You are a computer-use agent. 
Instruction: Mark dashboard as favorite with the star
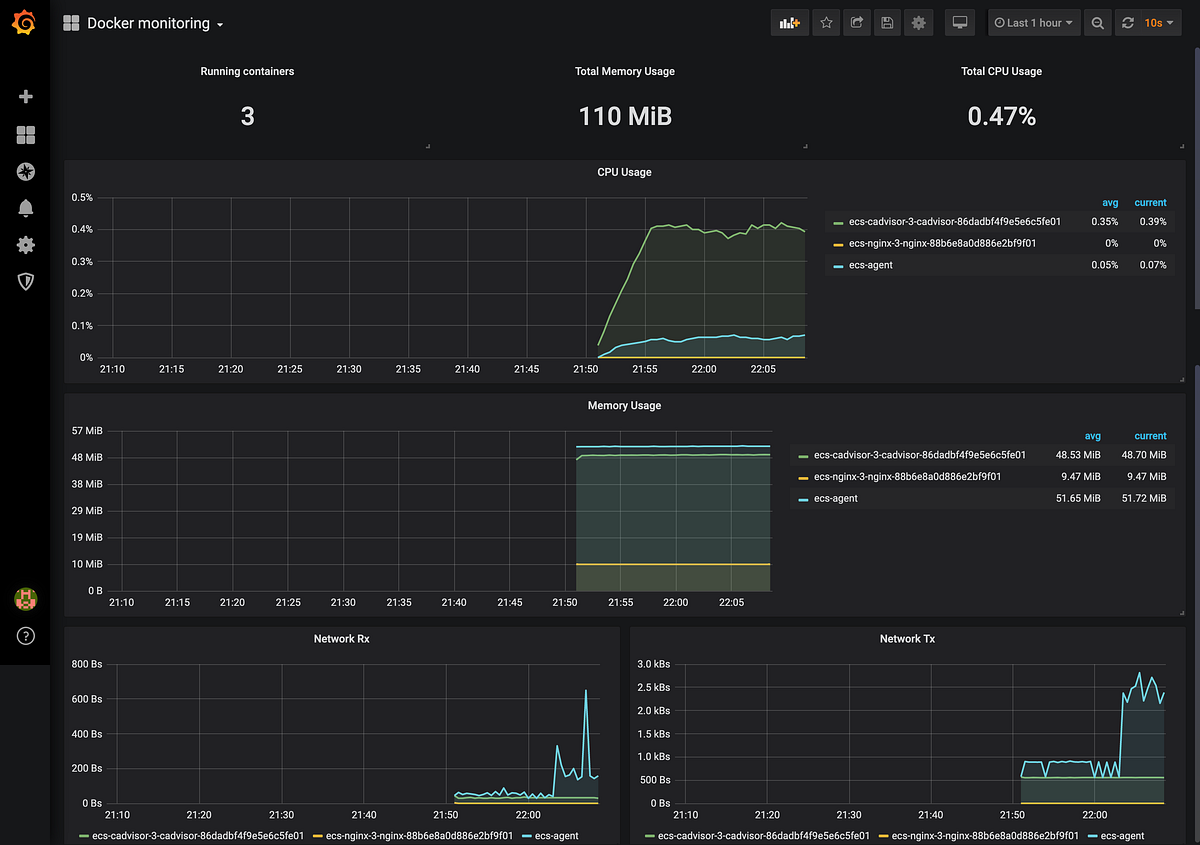coord(826,22)
